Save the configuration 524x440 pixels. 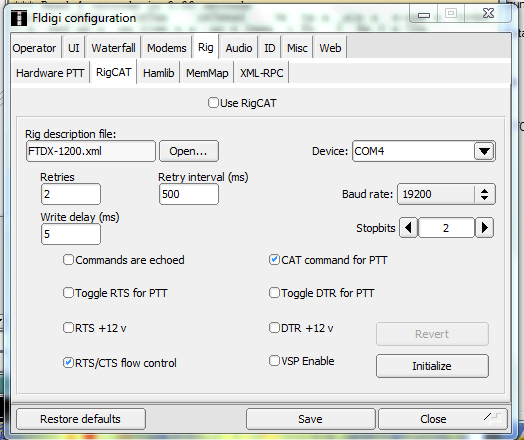tap(310, 419)
